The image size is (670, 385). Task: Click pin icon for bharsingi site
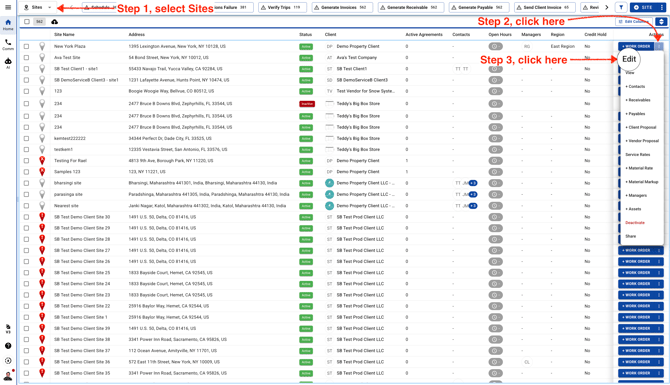(x=42, y=183)
